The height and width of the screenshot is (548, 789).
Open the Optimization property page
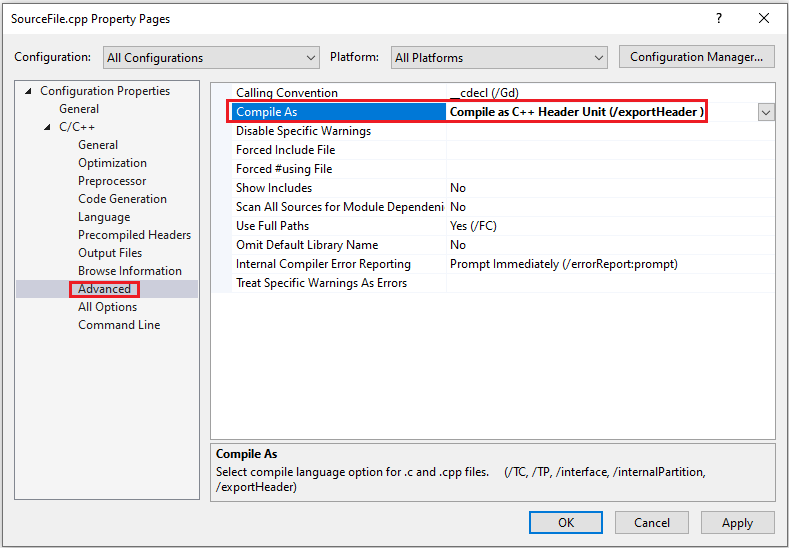pos(112,163)
